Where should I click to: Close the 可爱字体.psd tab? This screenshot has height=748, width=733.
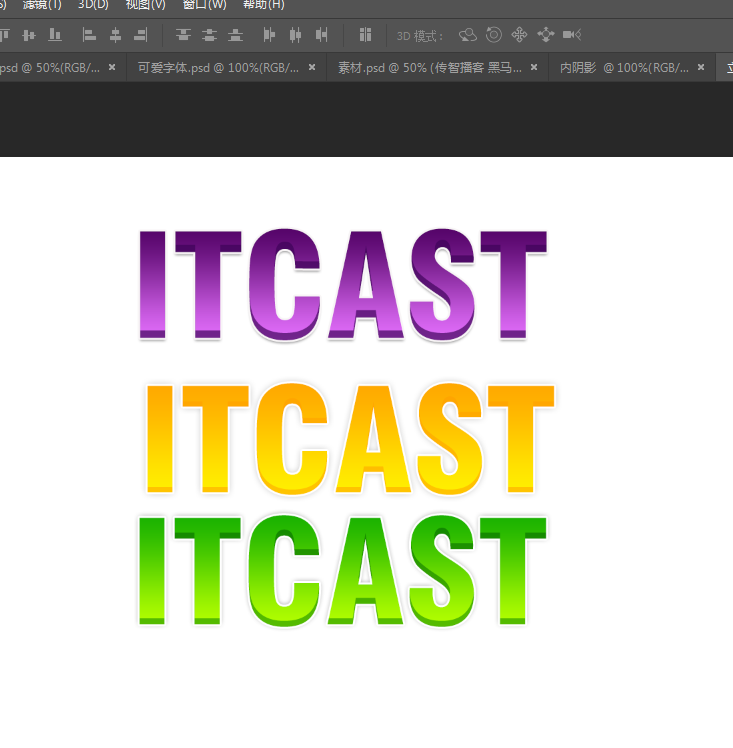[x=312, y=67]
